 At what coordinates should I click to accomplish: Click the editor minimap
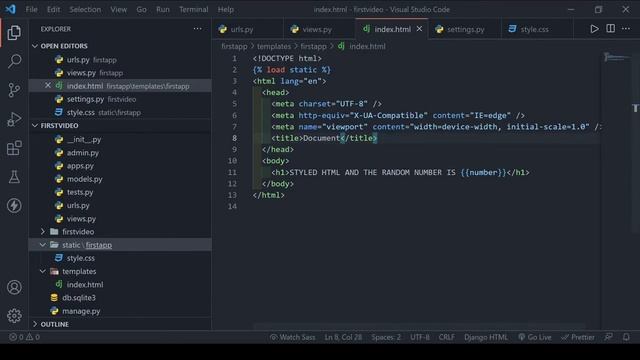tap(616, 58)
